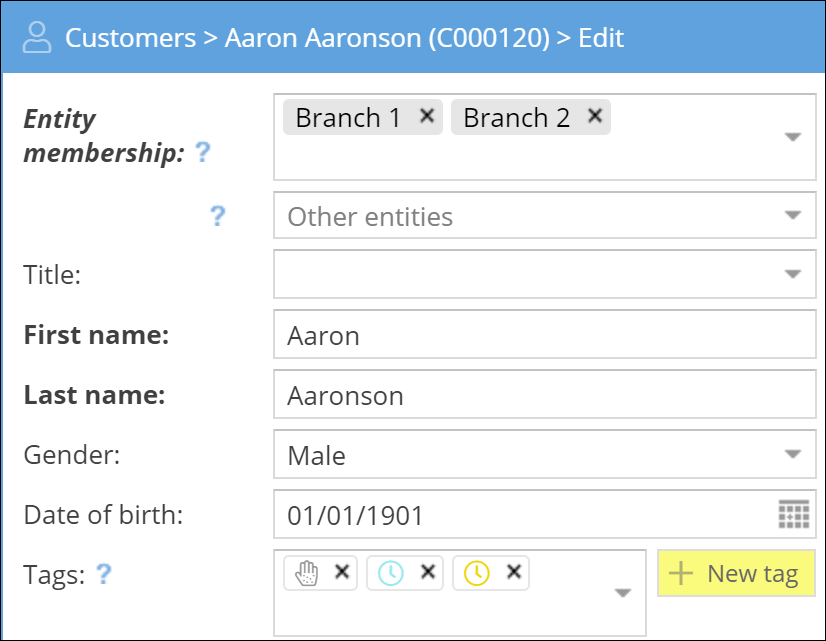Open the Title dropdown
Screen dimensions: 826x641
coord(793,275)
